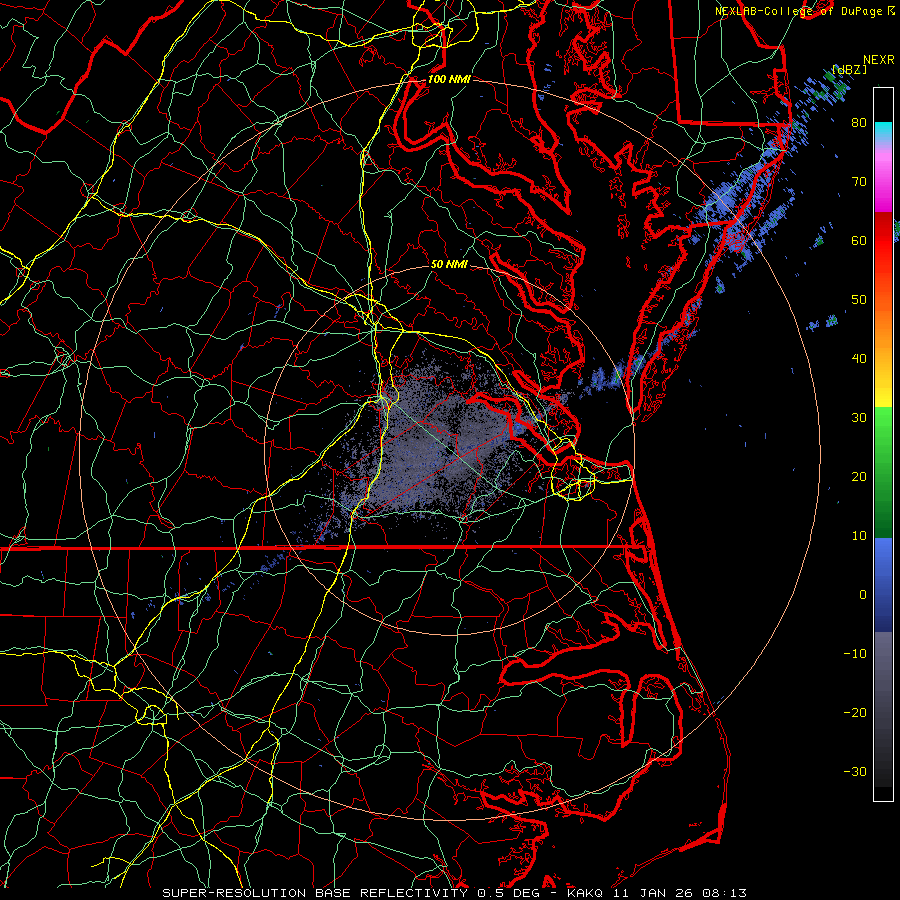Click the [dBZ] units label

849,69
